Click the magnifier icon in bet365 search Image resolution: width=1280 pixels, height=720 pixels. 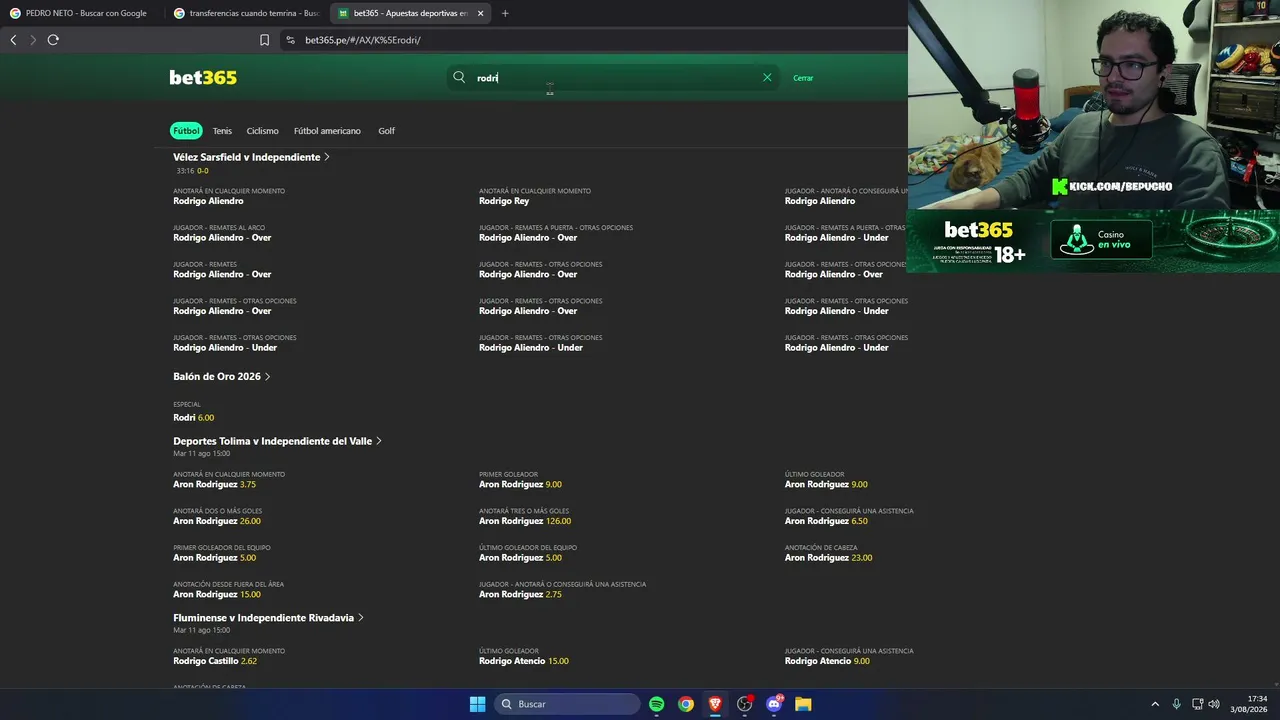pyautogui.click(x=459, y=77)
